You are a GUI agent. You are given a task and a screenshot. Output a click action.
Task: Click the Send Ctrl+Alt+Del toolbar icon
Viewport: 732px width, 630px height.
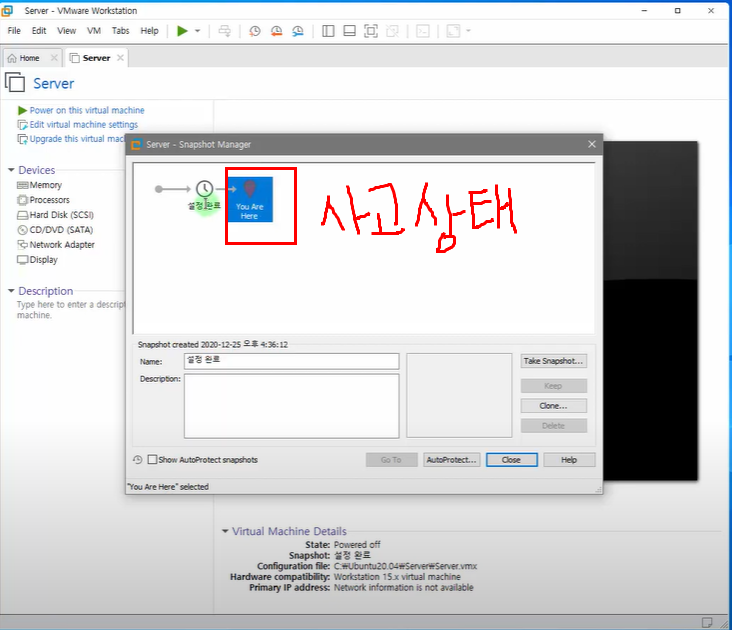pyautogui.click(x=225, y=31)
